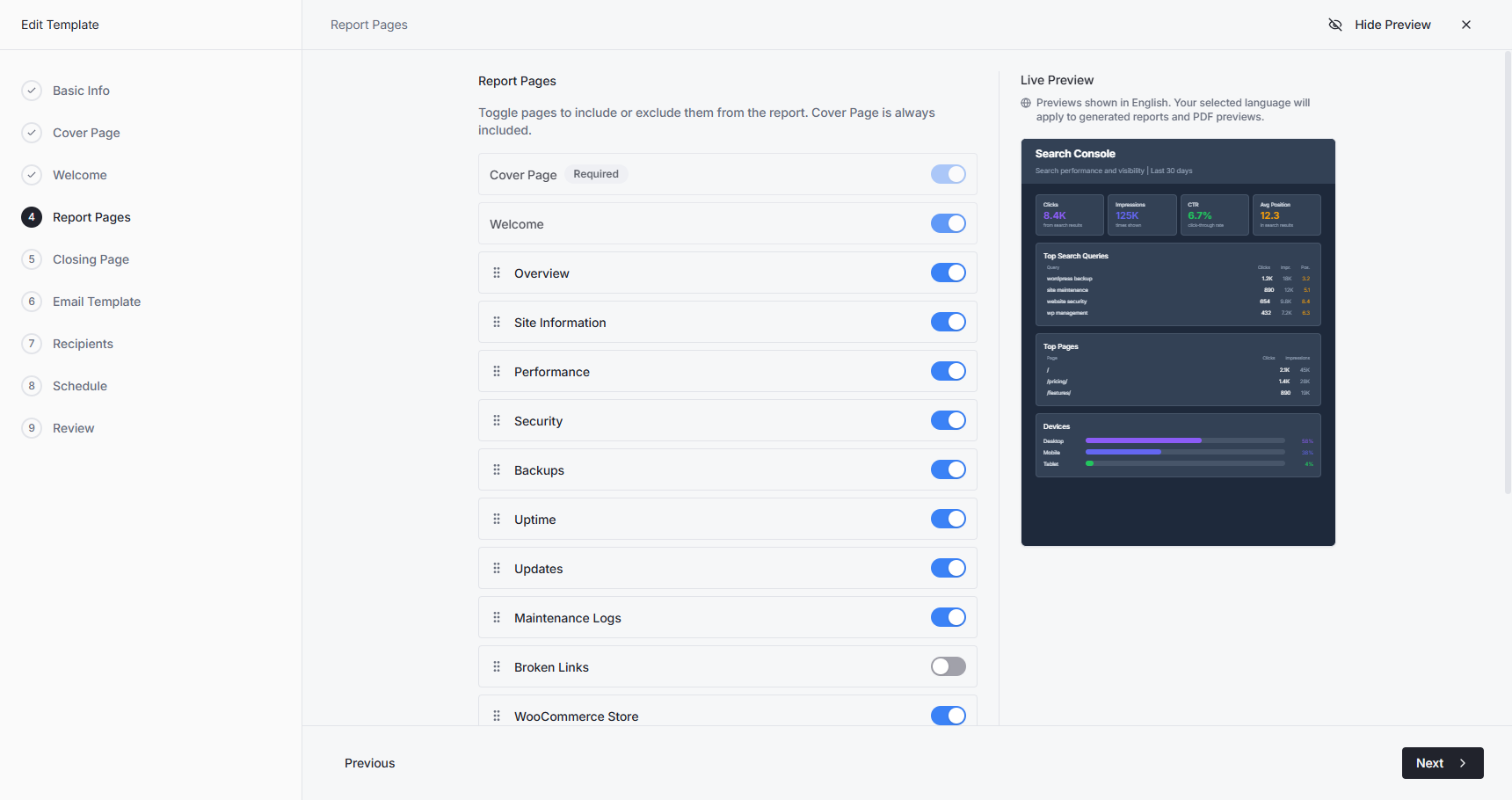Viewport: 1512px width, 800px height.
Task: Click the Desktop device progress bar
Action: [1185, 440]
